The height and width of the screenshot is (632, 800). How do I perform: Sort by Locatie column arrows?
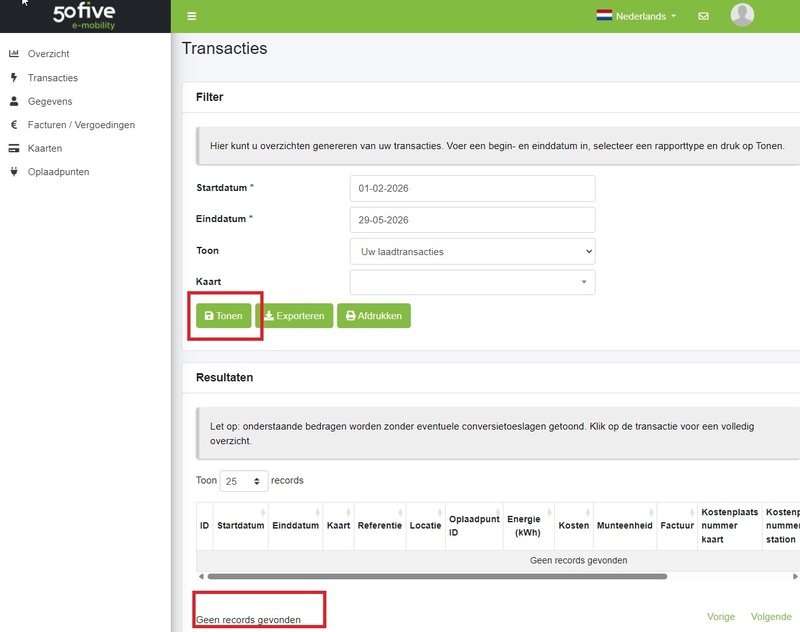[440, 512]
